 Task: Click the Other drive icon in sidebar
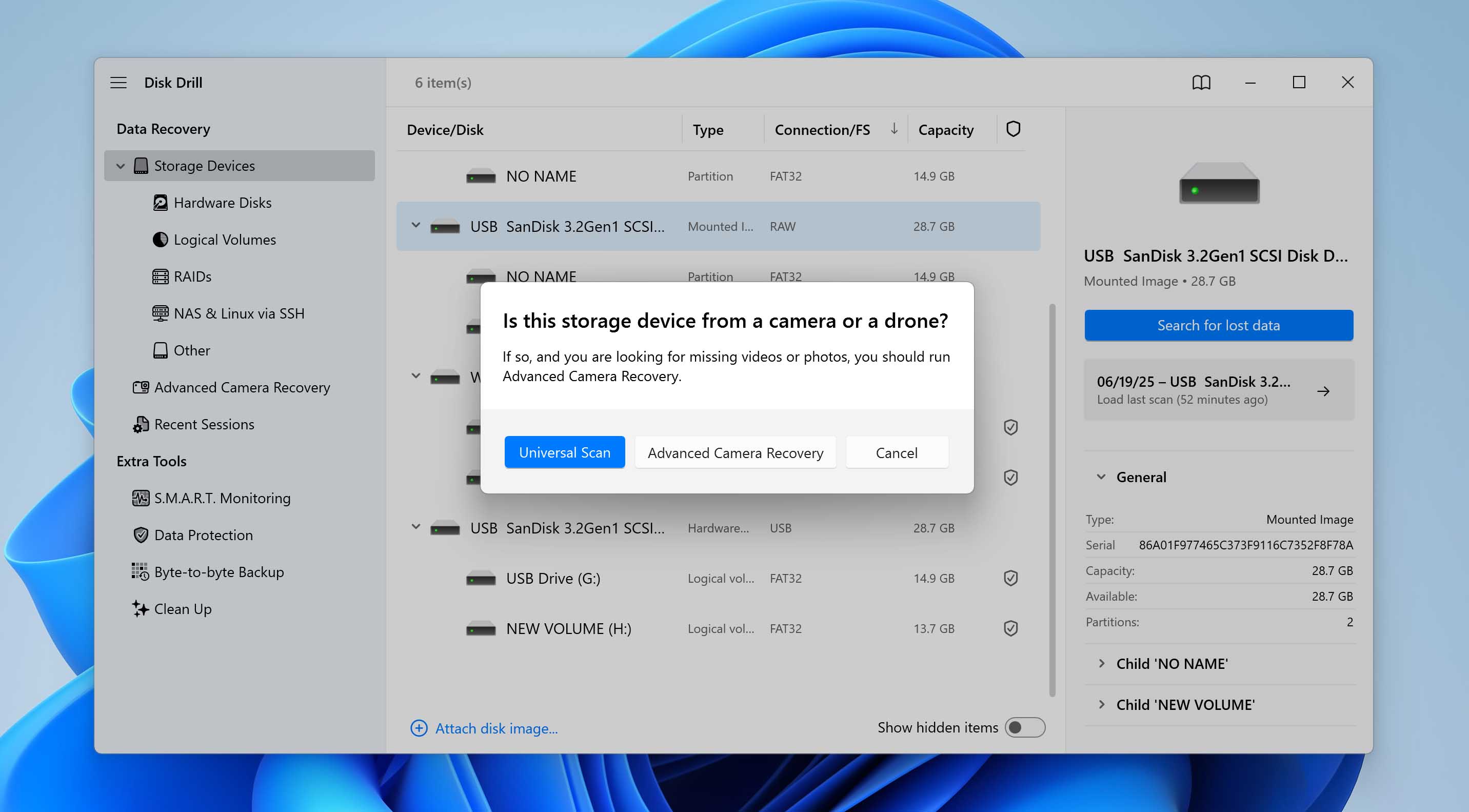pyautogui.click(x=160, y=350)
